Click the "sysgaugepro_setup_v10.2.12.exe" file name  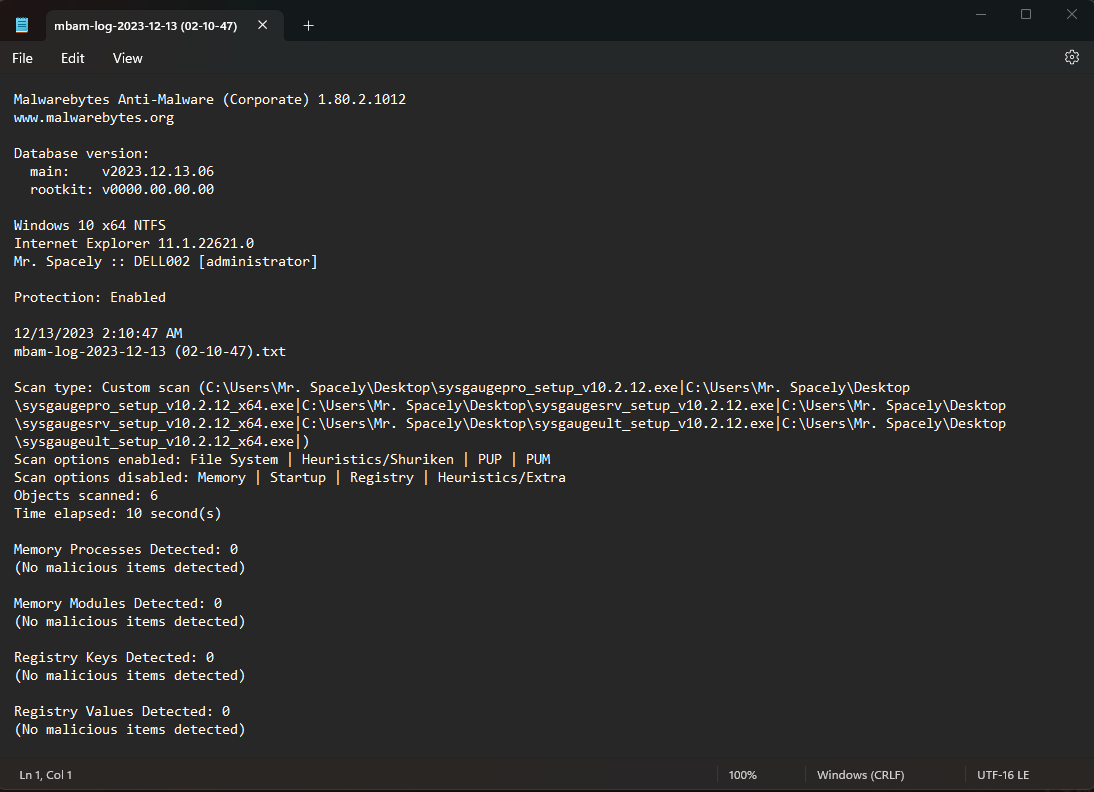(x=558, y=388)
